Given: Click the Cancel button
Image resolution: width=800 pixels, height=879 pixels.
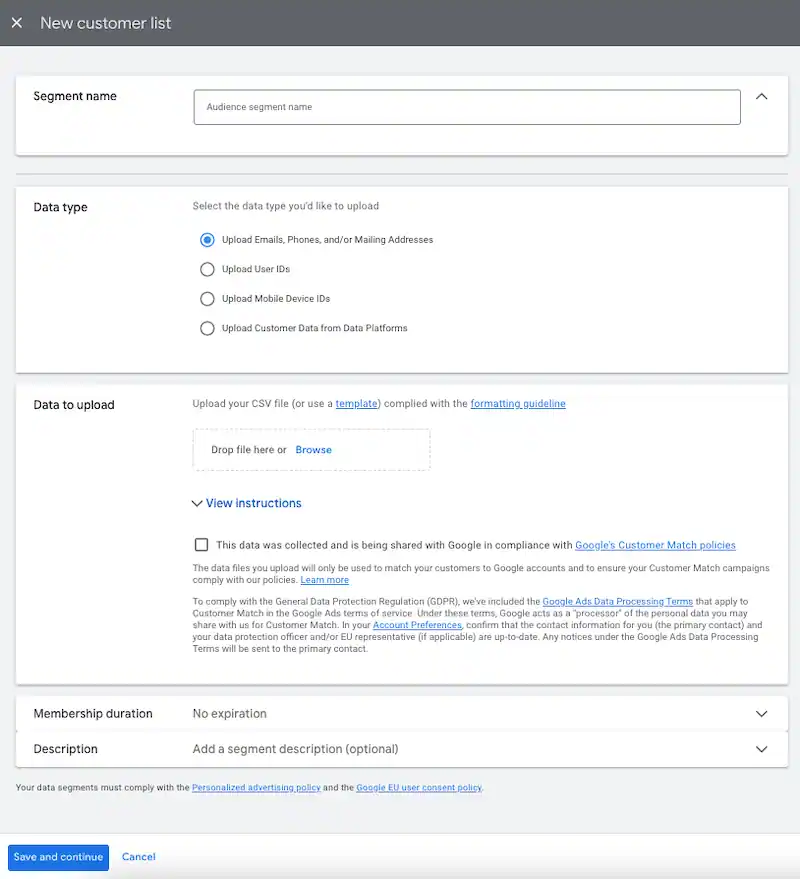Looking at the screenshot, I should (139, 857).
